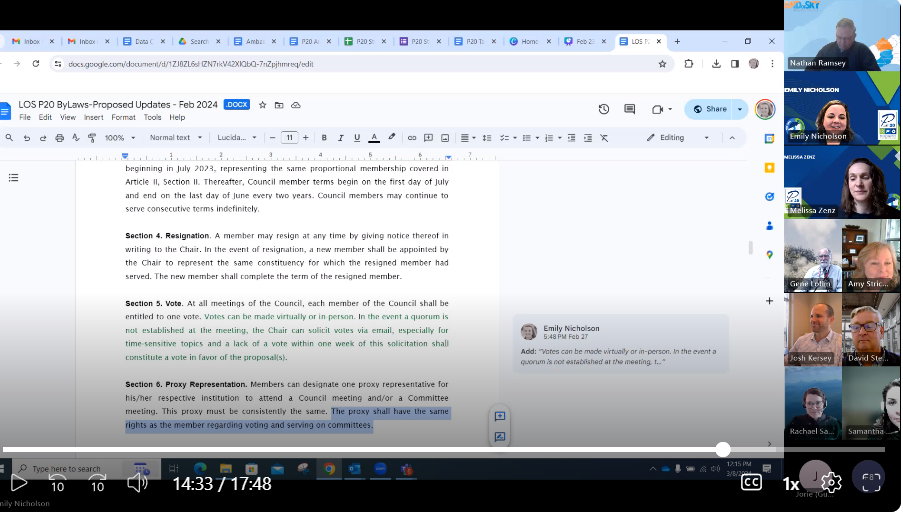
Task: Click Suggest edits floating button beside text
Action: 500,437
